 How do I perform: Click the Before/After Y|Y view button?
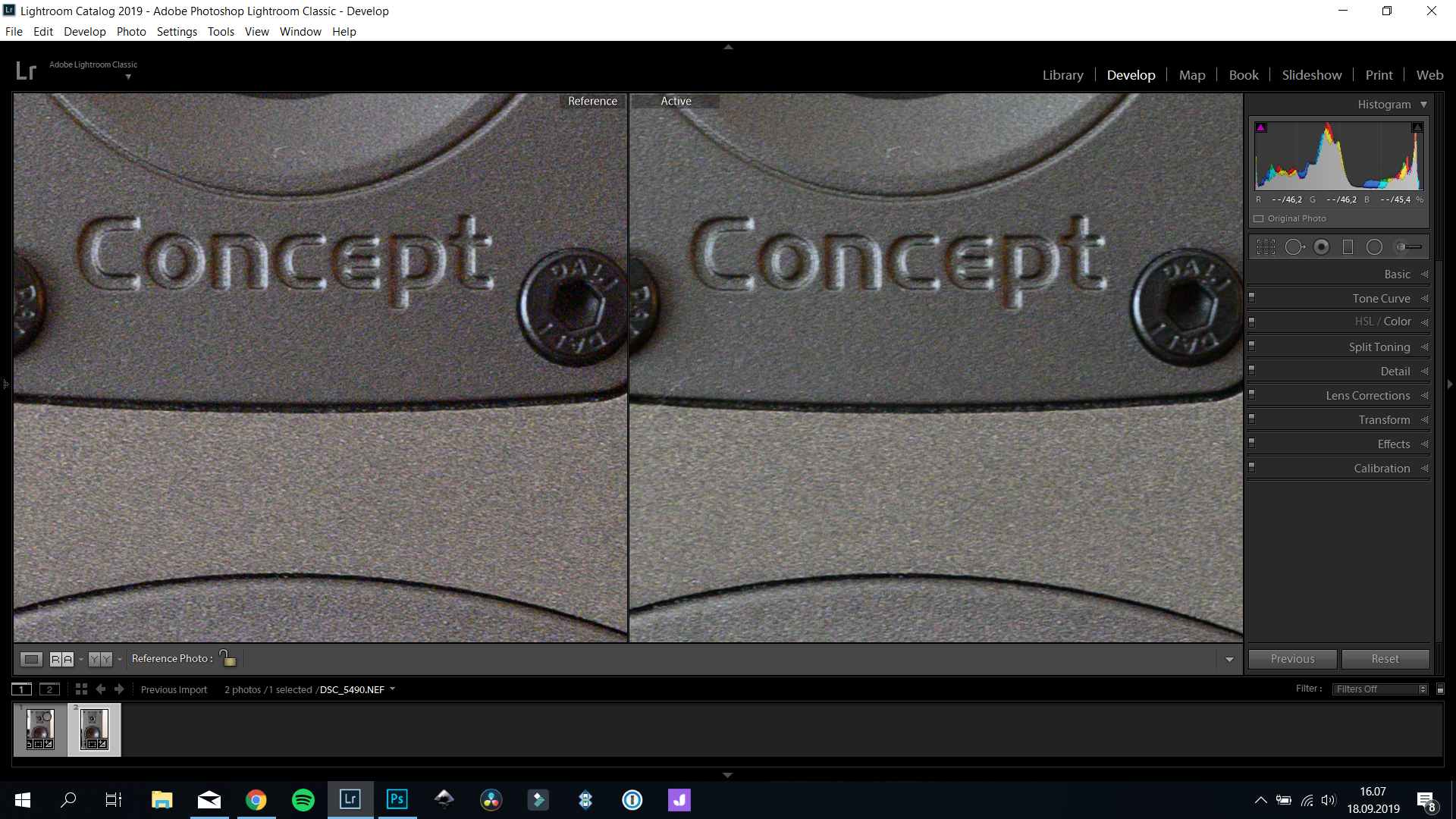tap(100, 659)
